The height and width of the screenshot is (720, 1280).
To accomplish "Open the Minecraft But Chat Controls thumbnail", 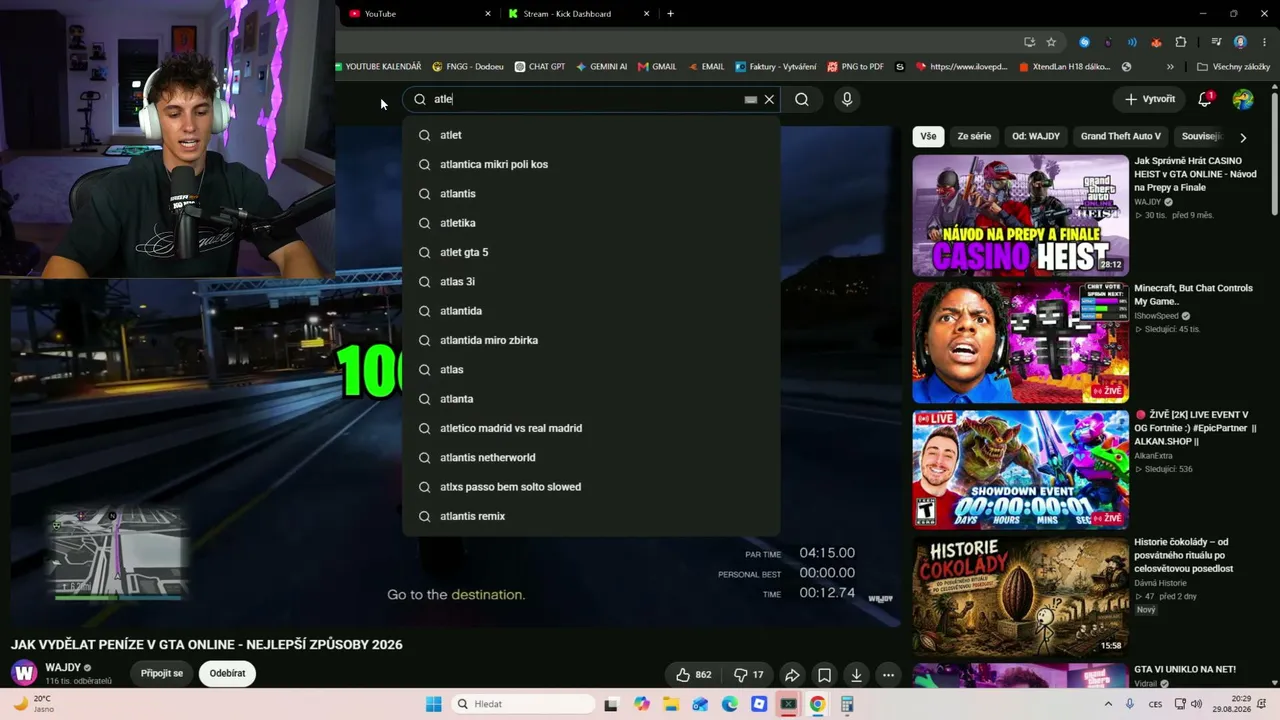I will [x=1020, y=343].
